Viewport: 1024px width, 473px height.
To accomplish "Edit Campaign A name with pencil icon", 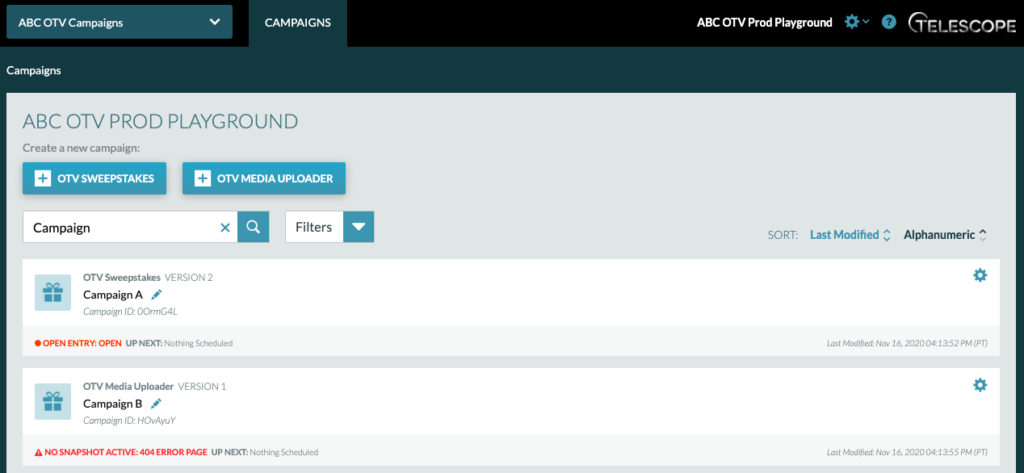I will click(x=156, y=295).
